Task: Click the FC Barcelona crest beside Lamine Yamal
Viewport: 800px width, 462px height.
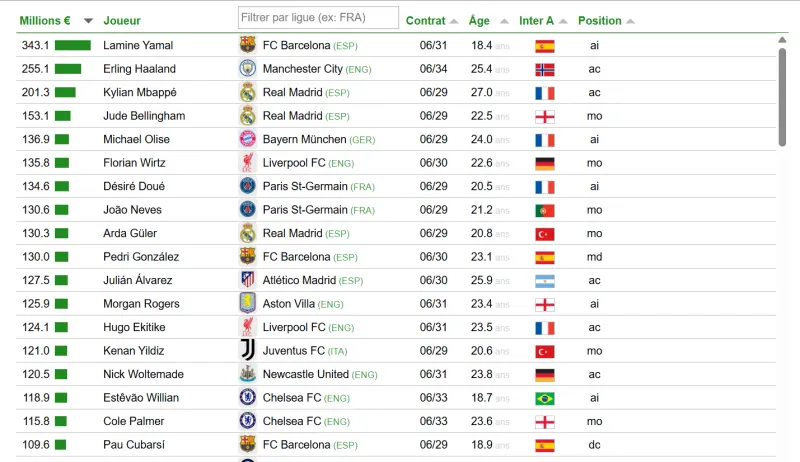Action: tap(247, 45)
